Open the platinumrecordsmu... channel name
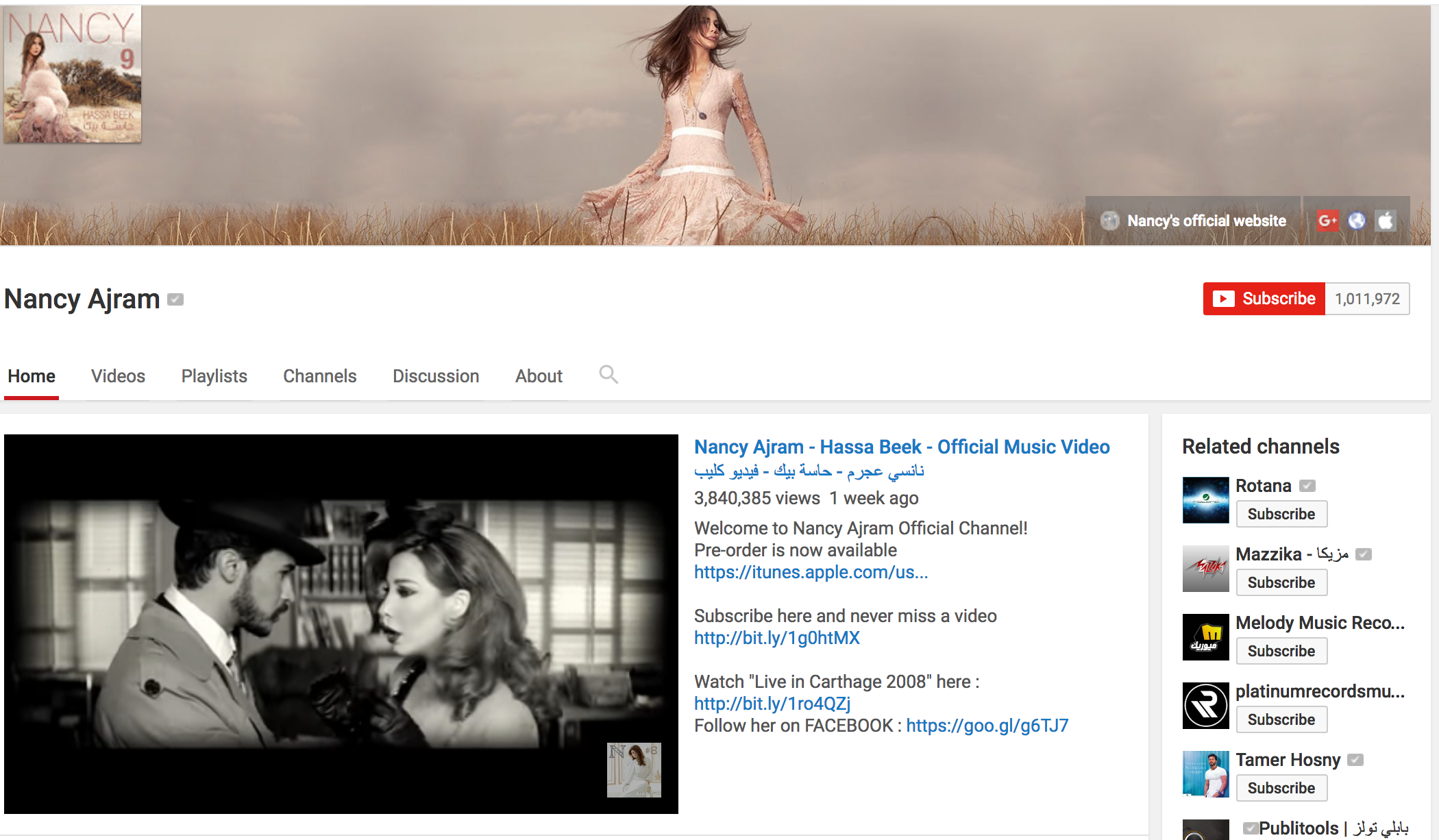Screen dimensions: 1439x840 [x=1320, y=691]
